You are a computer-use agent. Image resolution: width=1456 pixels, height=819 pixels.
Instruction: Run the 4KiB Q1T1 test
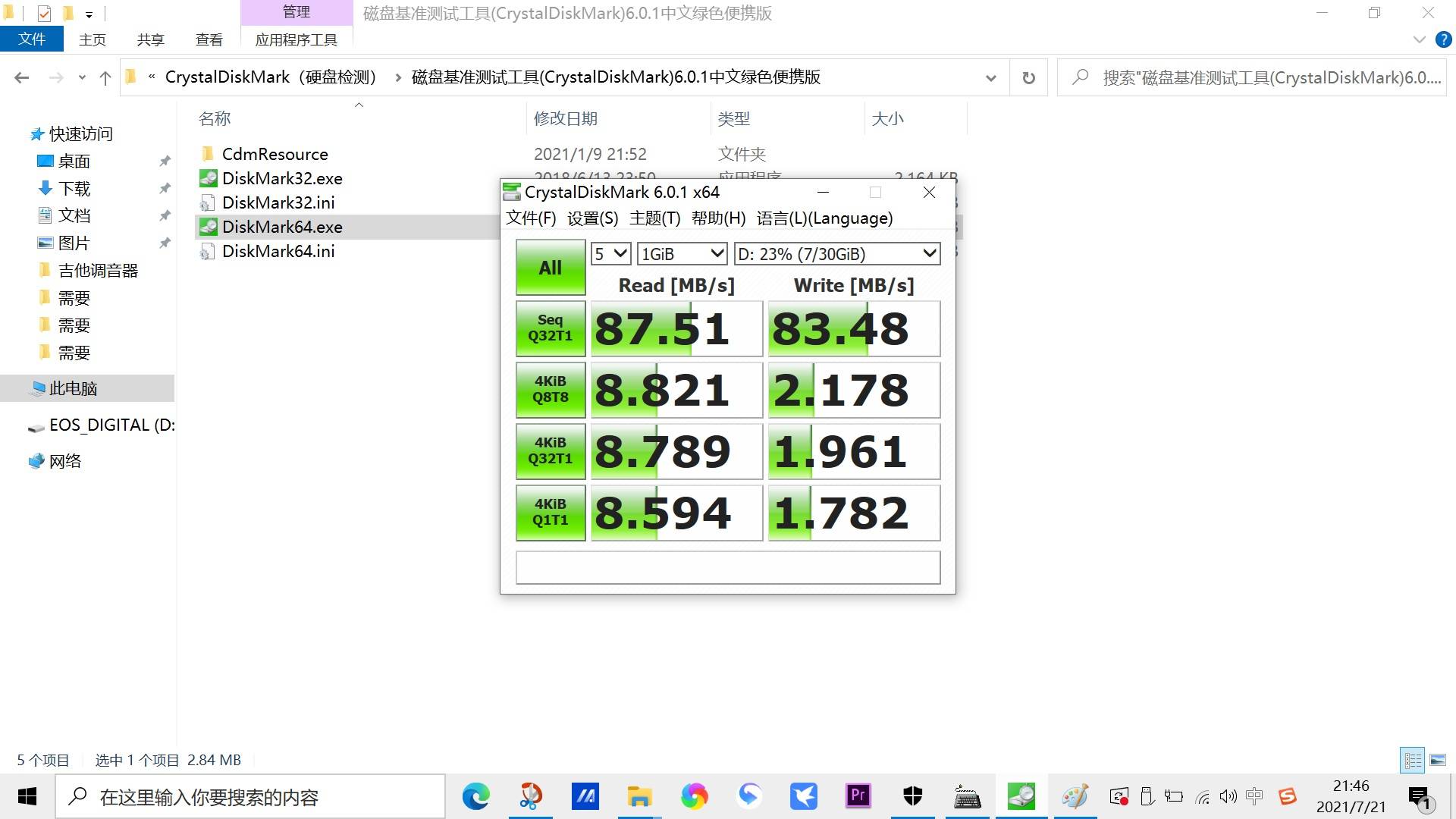click(551, 513)
